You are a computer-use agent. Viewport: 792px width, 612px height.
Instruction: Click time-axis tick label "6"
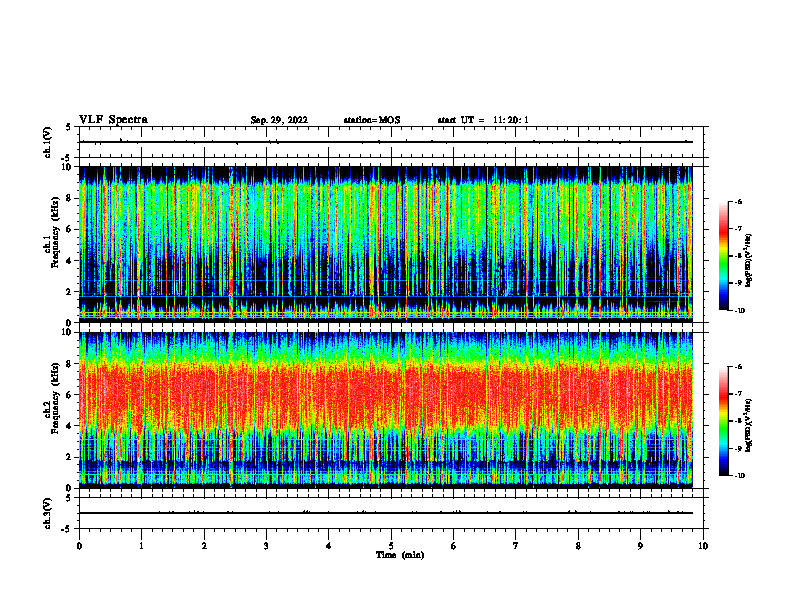[454, 546]
